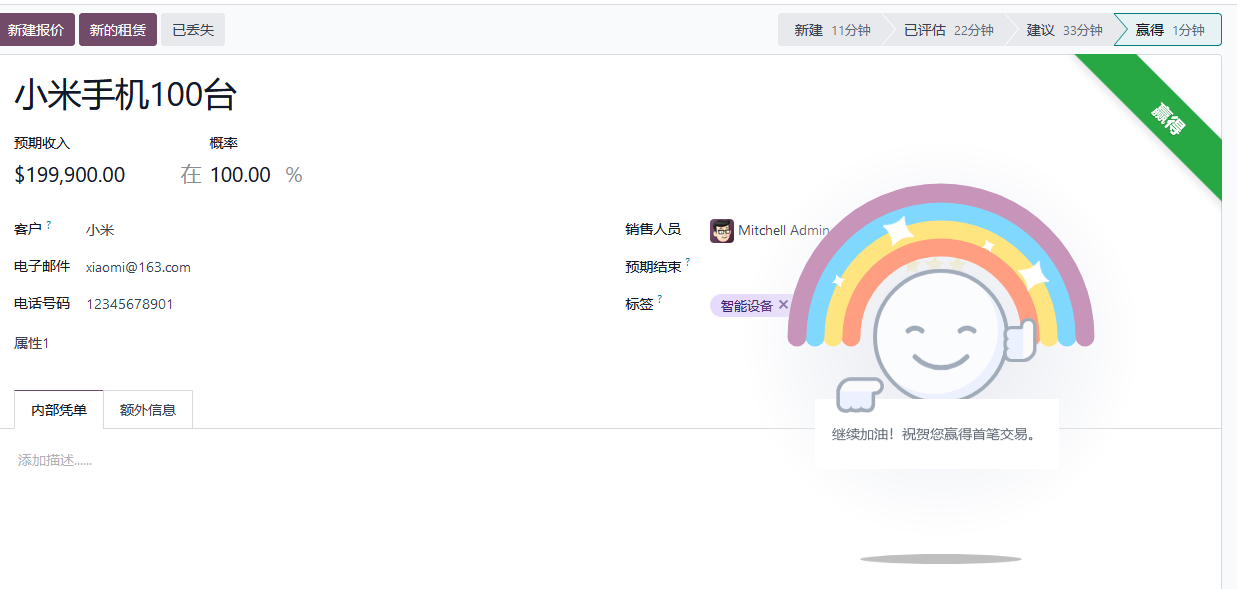The height and width of the screenshot is (589, 1237).
Task: Switch to the 内部凭单 tab
Action: point(59,410)
